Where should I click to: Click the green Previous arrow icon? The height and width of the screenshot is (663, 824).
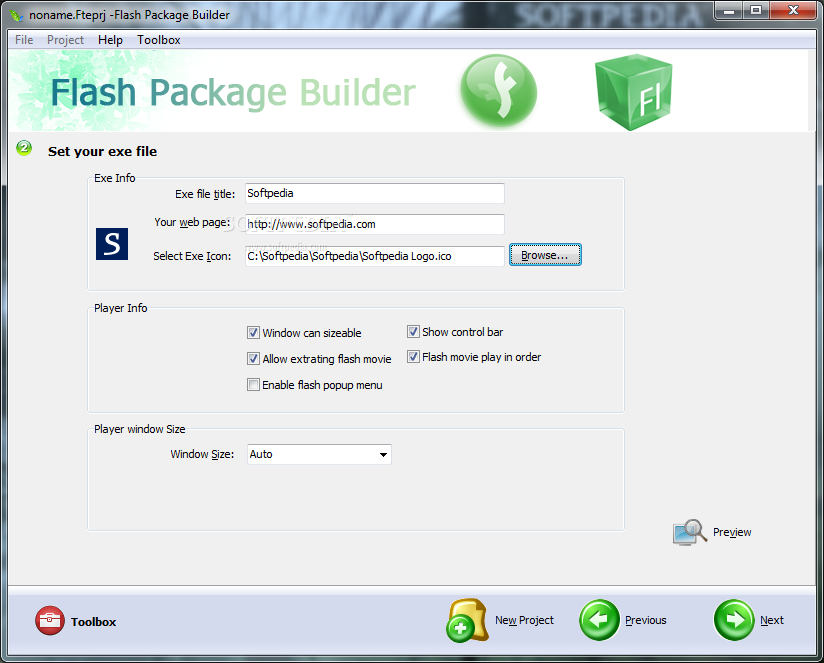pyautogui.click(x=599, y=620)
